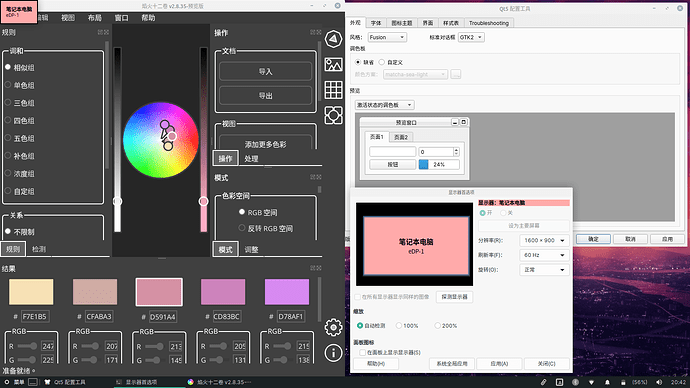Open the network tray icon
690x388 pixels.
[591, 382]
